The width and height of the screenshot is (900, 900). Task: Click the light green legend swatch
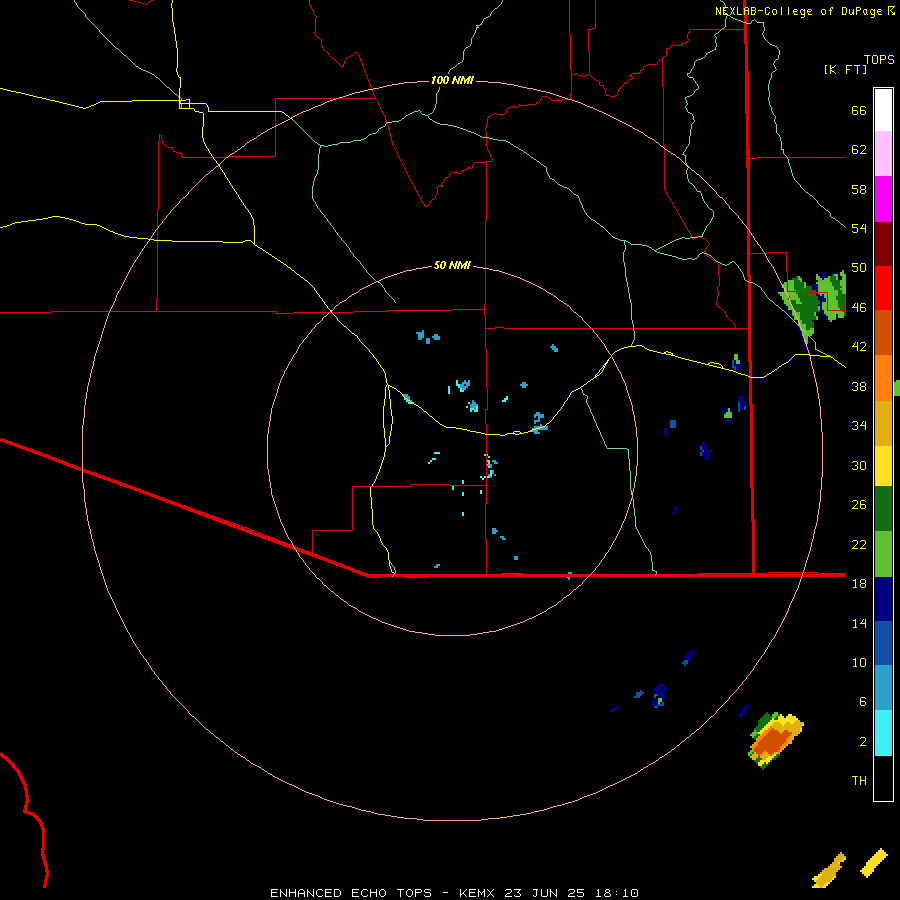(x=883, y=554)
